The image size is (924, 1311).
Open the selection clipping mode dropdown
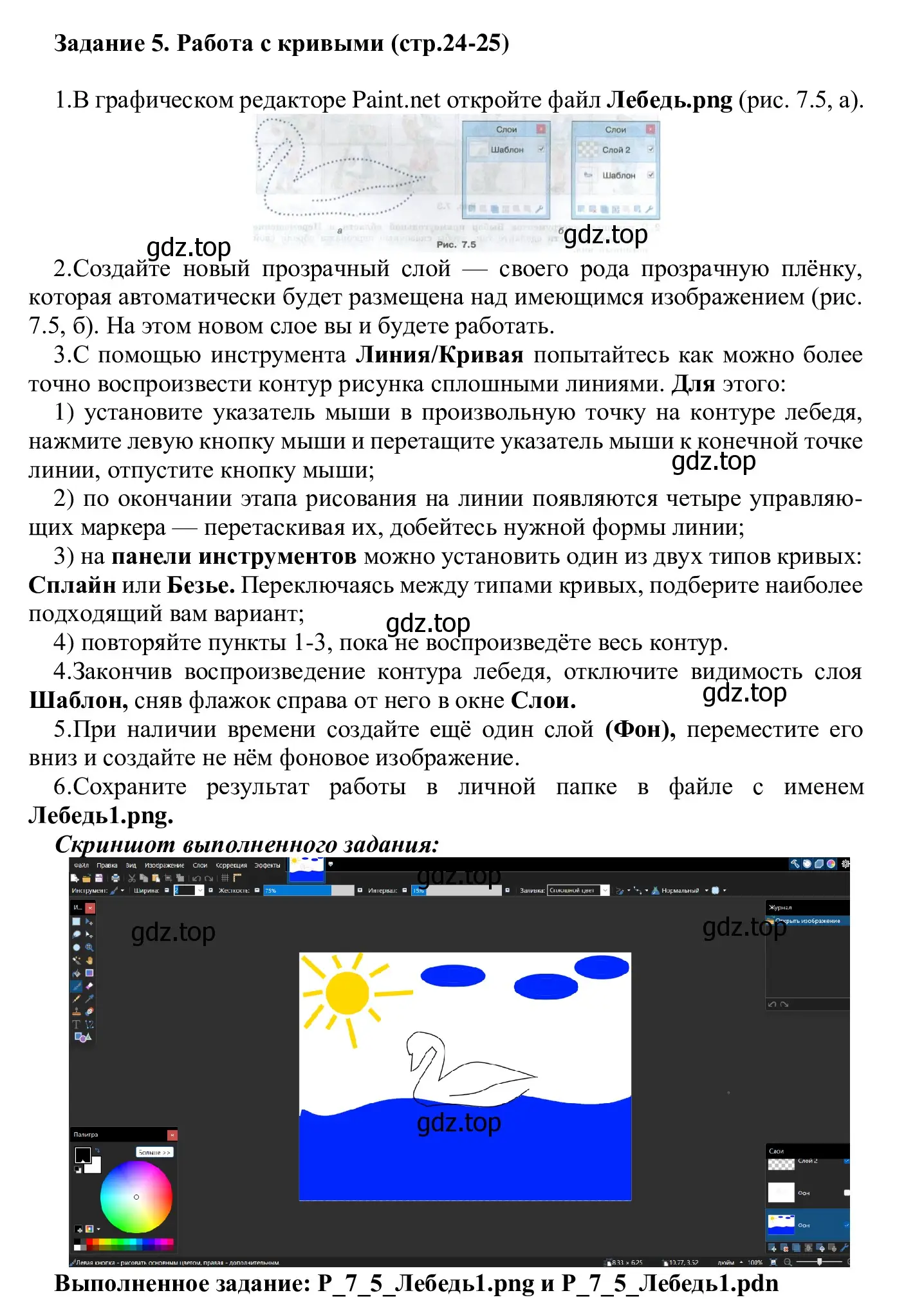point(725,890)
